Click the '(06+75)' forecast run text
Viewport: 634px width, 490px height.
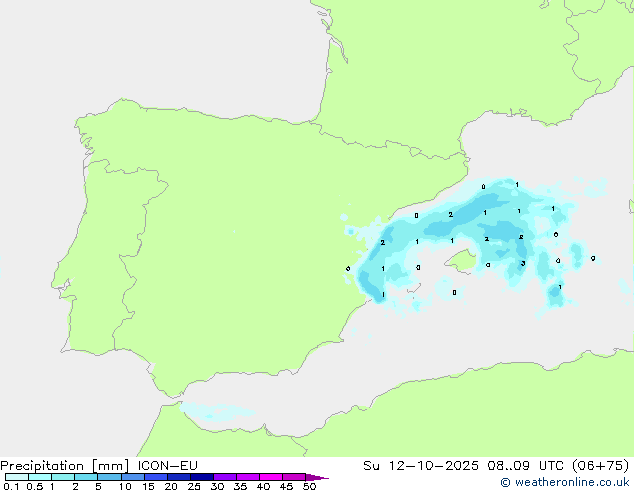(x=600, y=465)
